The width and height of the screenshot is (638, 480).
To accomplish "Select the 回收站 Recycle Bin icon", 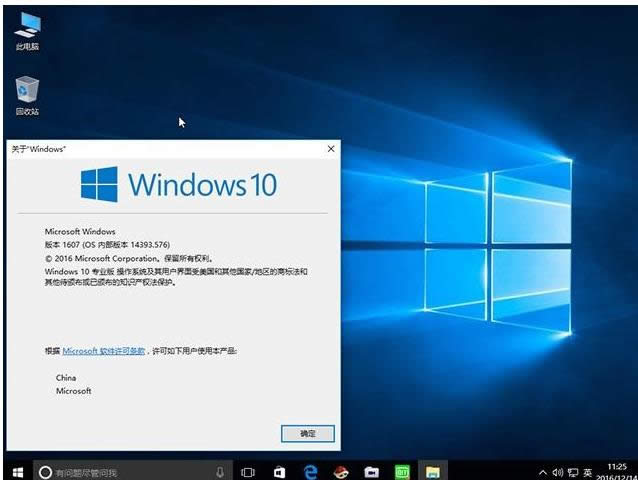I will [27, 96].
